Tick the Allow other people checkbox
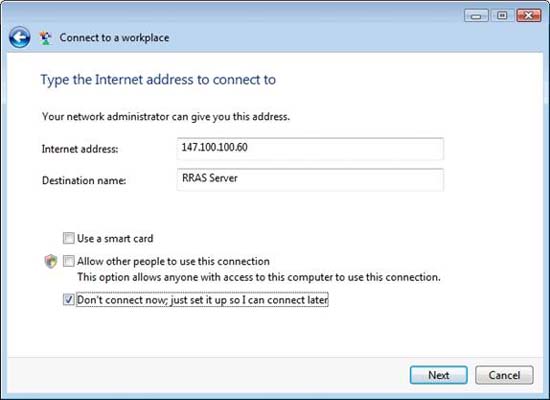The height and width of the screenshot is (400, 550). (68, 261)
